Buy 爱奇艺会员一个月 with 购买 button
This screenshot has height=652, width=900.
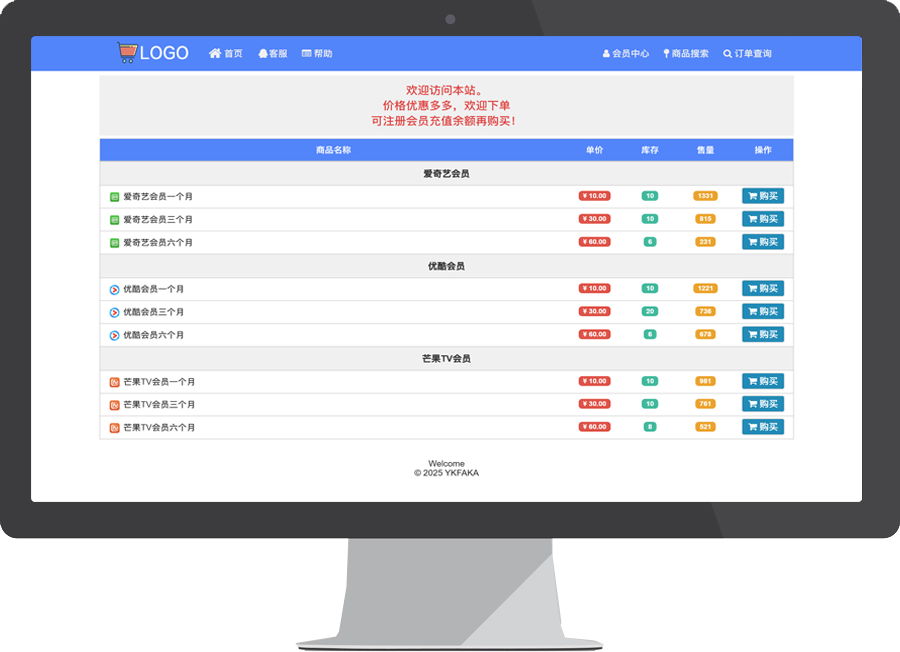point(762,196)
